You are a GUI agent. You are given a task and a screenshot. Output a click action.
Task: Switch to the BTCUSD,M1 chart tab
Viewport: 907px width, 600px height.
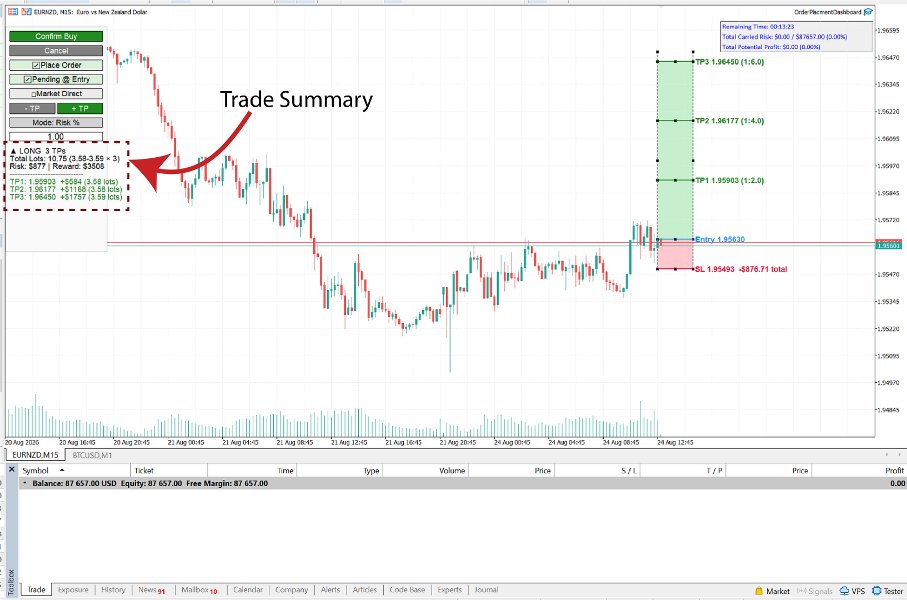pos(93,455)
